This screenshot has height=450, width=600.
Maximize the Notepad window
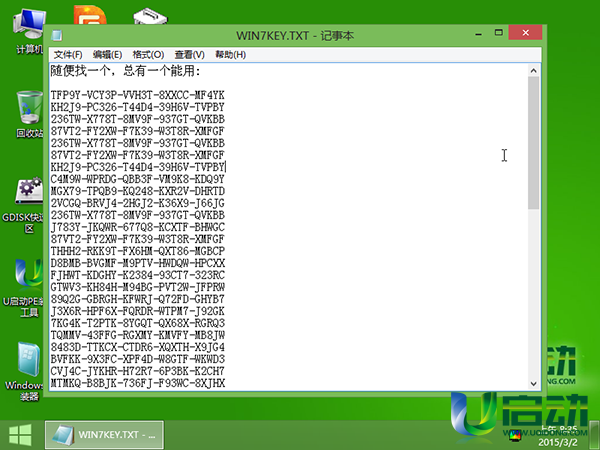coord(498,33)
